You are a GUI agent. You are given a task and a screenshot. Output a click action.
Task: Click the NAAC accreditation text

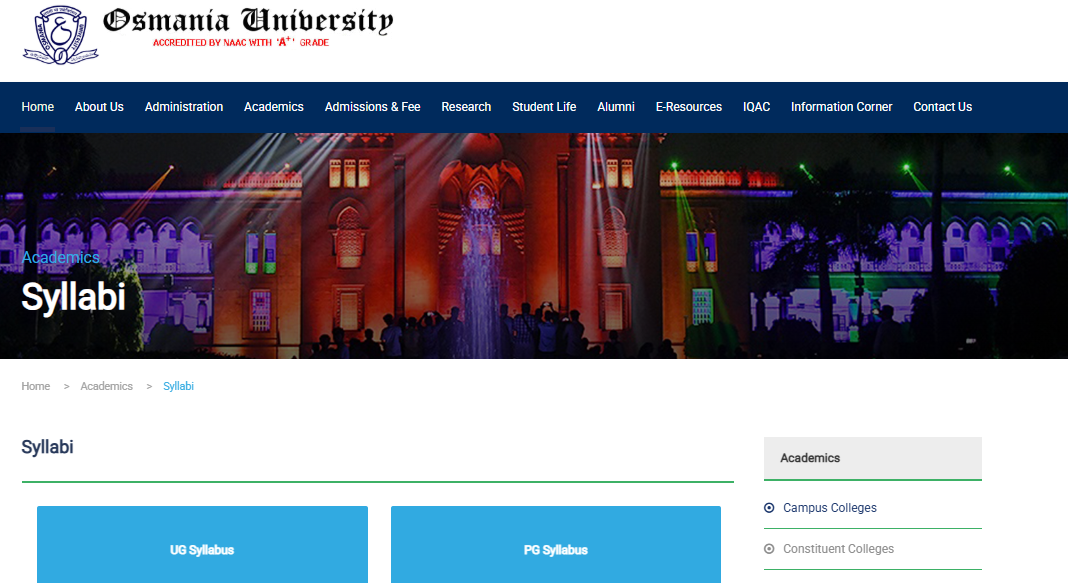coord(241,42)
